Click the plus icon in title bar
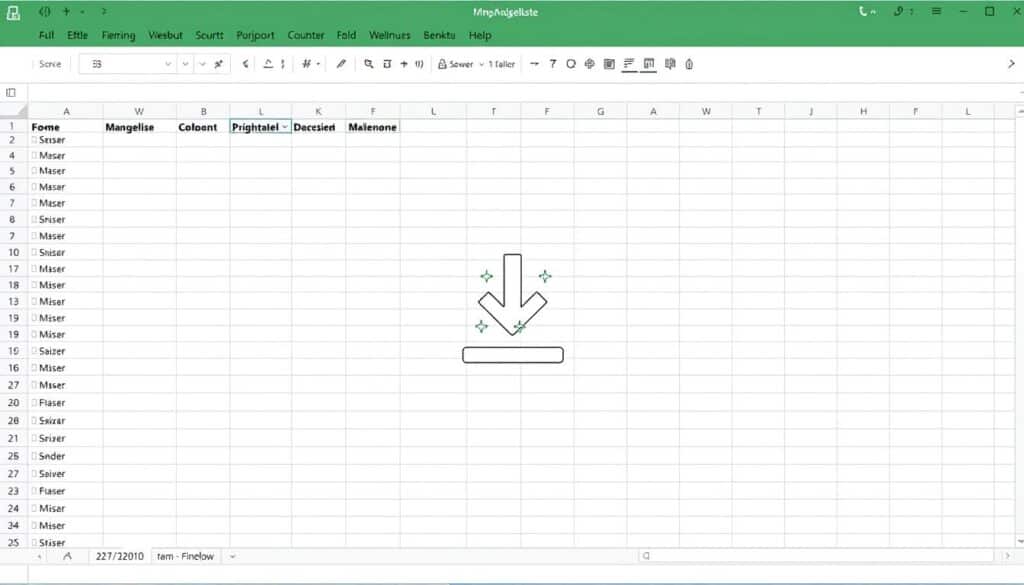Screen dimensions: 1024x585 tap(66, 11)
